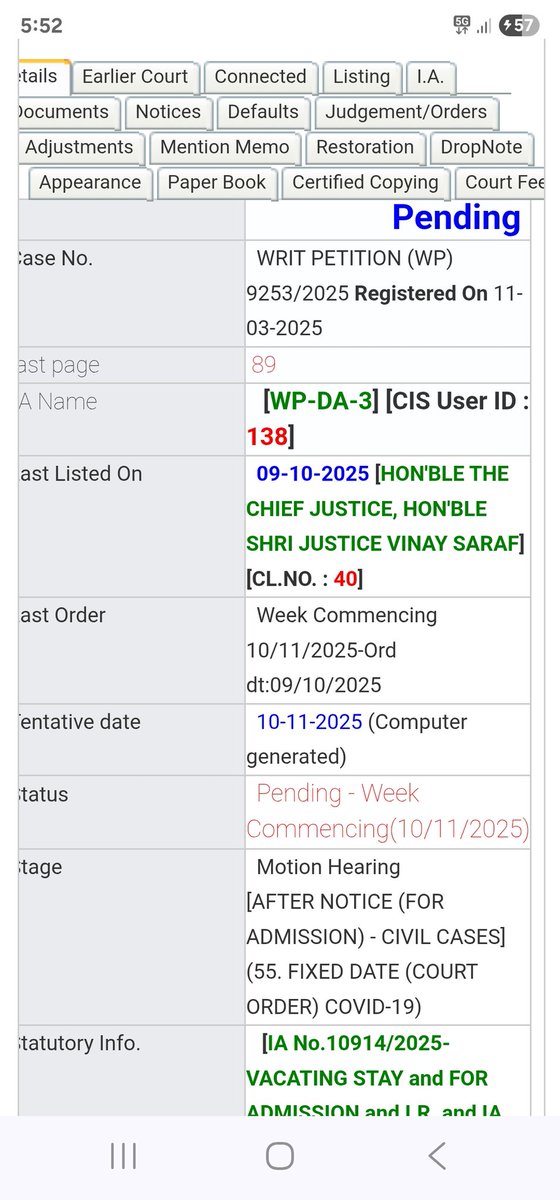The height and width of the screenshot is (1200, 560).
Task: Click the last page value 89
Action: tap(264, 365)
